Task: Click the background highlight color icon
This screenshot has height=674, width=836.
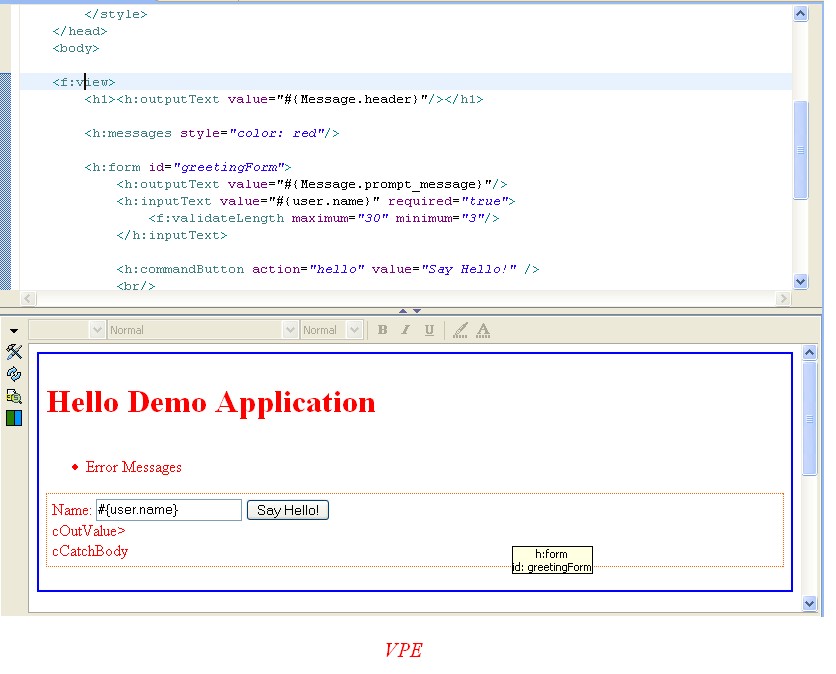Action: [460, 330]
